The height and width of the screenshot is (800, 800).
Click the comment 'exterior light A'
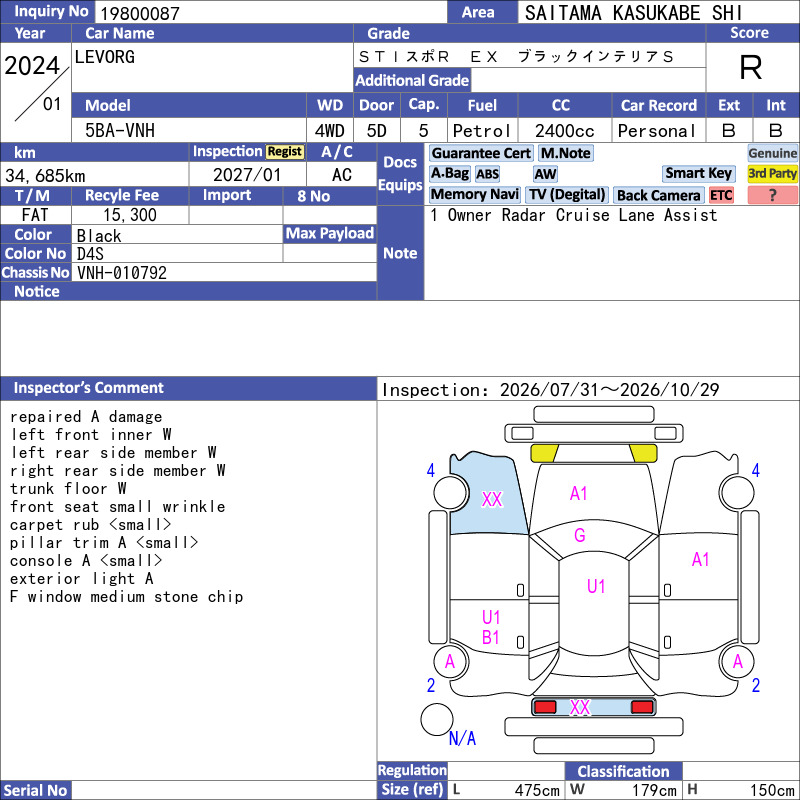(81, 579)
